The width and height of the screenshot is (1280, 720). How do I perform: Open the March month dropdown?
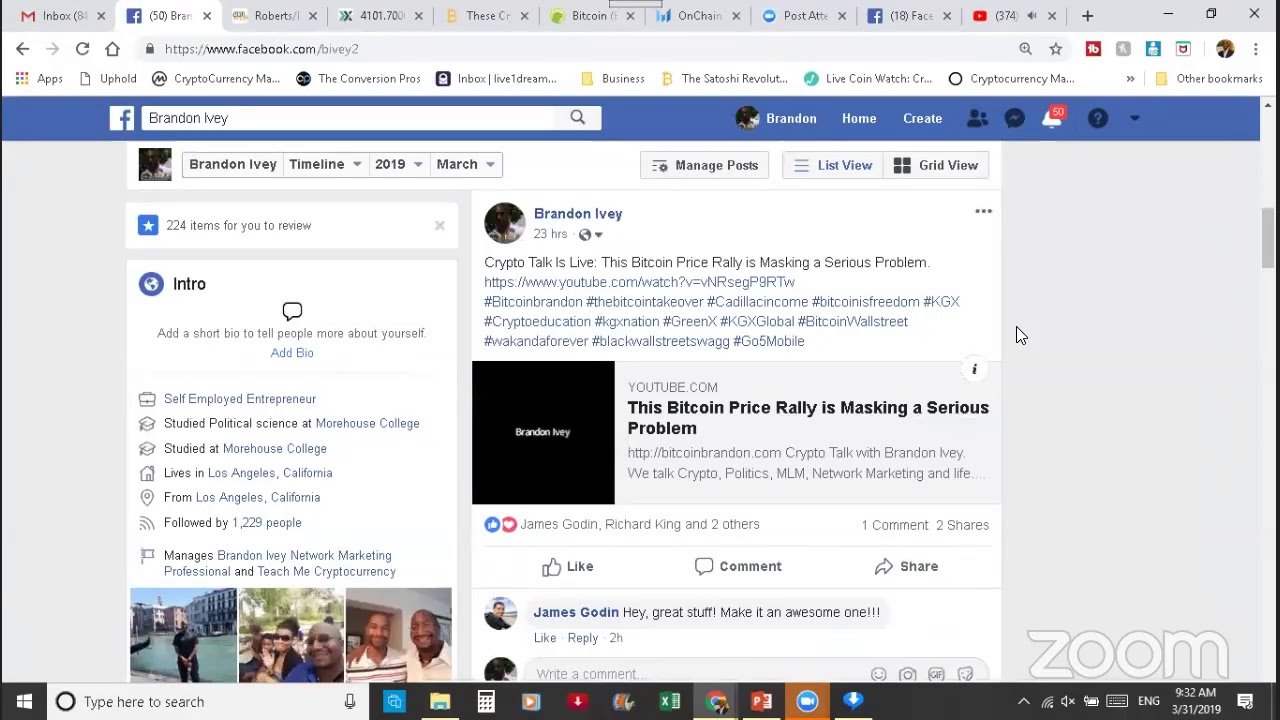click(466, 164)
